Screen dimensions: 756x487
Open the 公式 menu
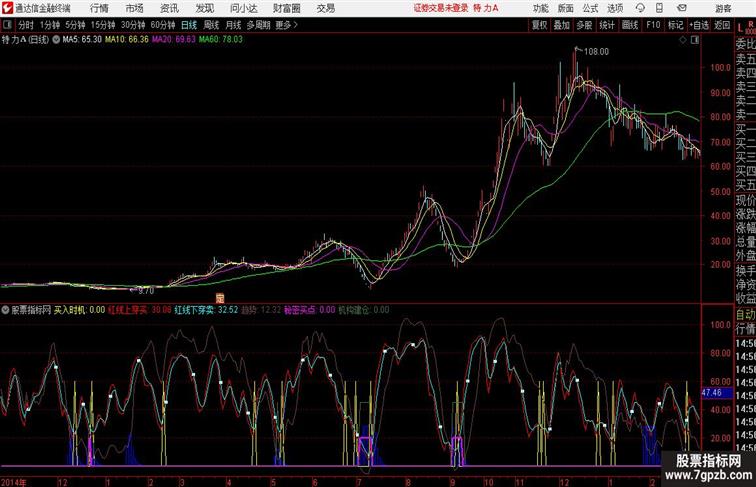click(x=590, y=8)
